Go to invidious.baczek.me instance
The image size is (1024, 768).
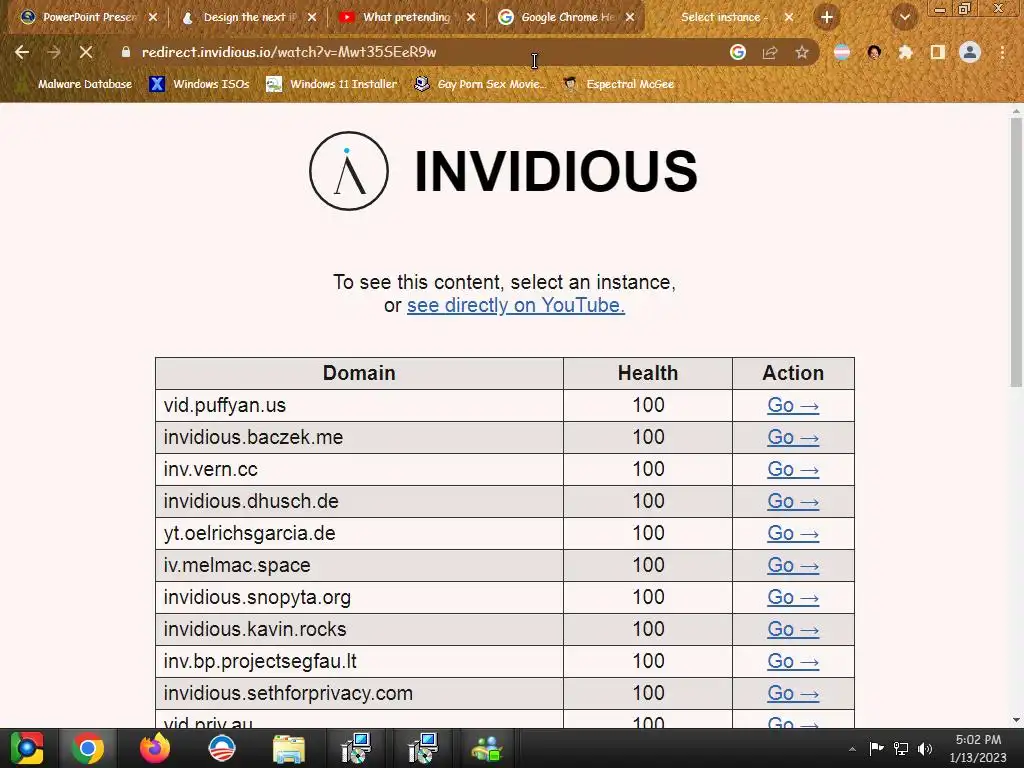[793, 438]
